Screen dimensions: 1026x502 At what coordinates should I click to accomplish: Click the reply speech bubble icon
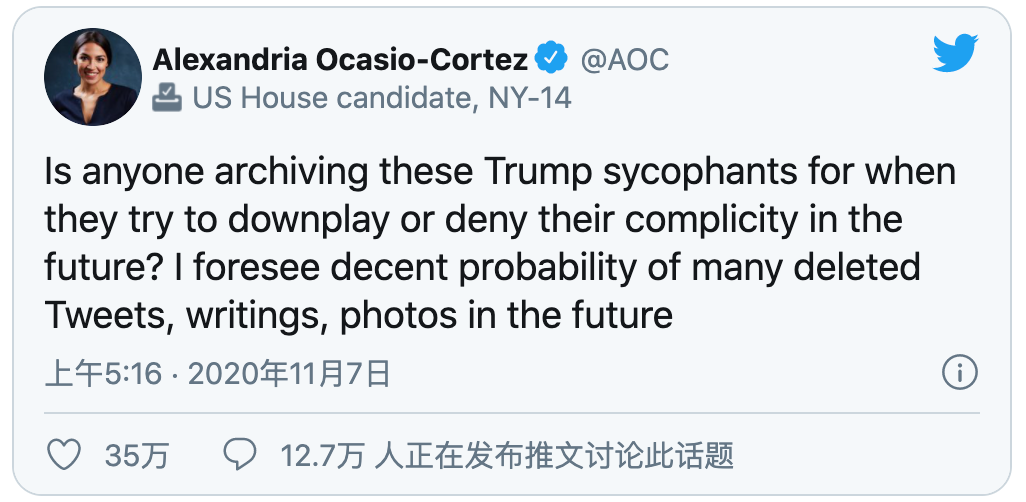point(239,454)
